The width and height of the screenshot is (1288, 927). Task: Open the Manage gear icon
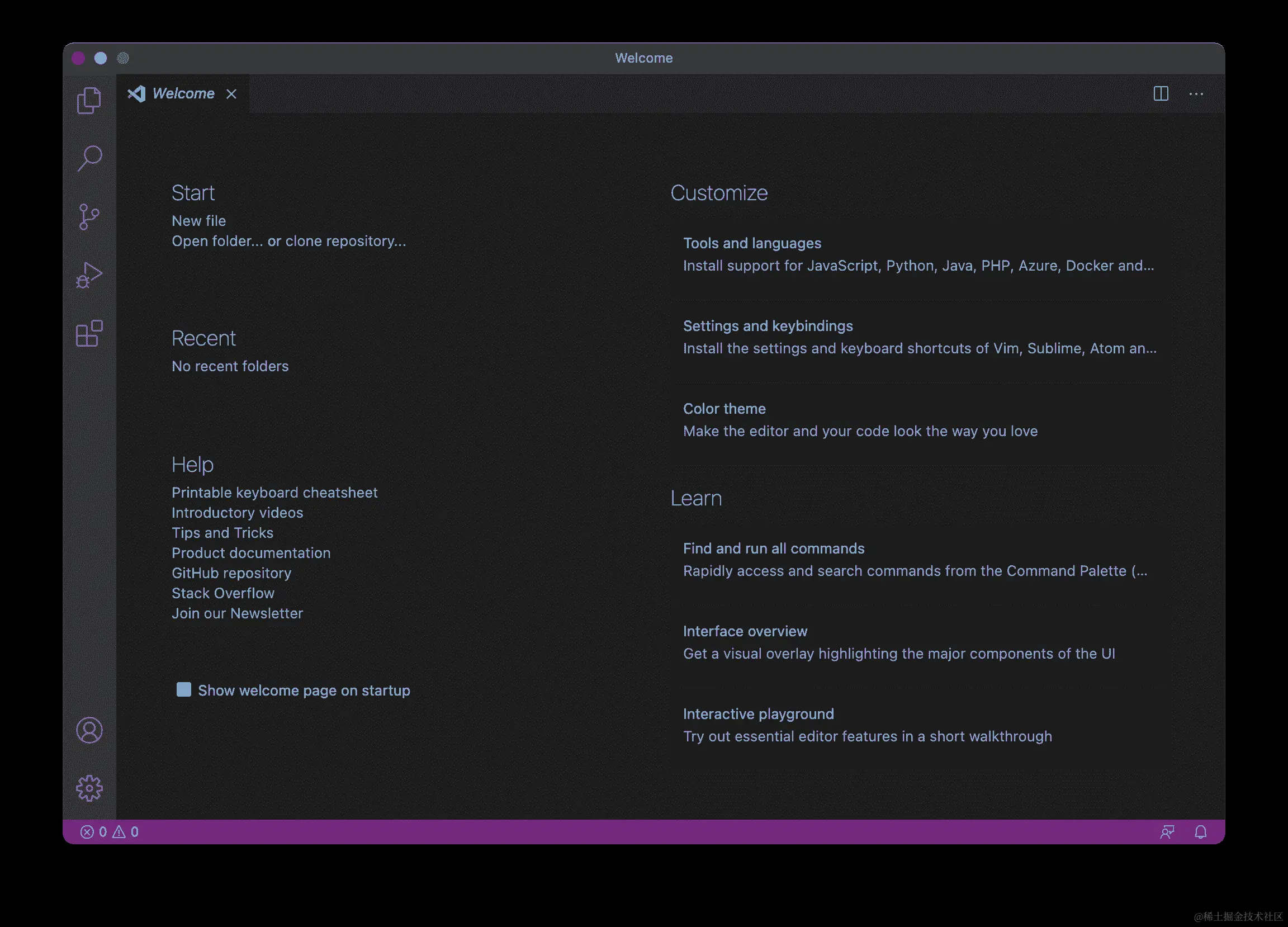pyautogui.click(x=89, y=788)
